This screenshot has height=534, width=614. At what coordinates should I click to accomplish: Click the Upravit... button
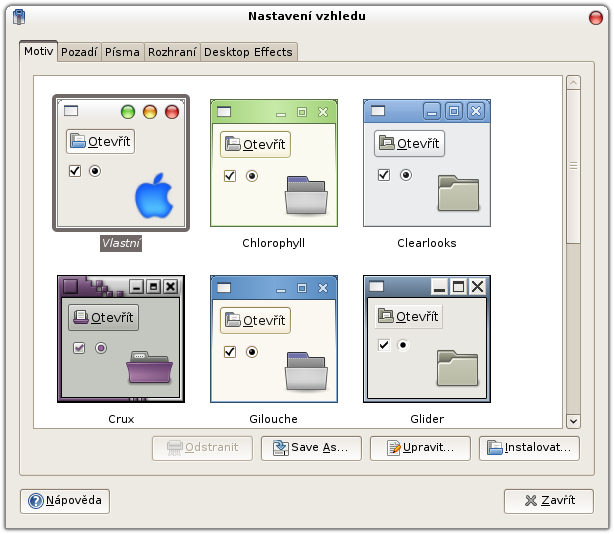coord(420,448)
